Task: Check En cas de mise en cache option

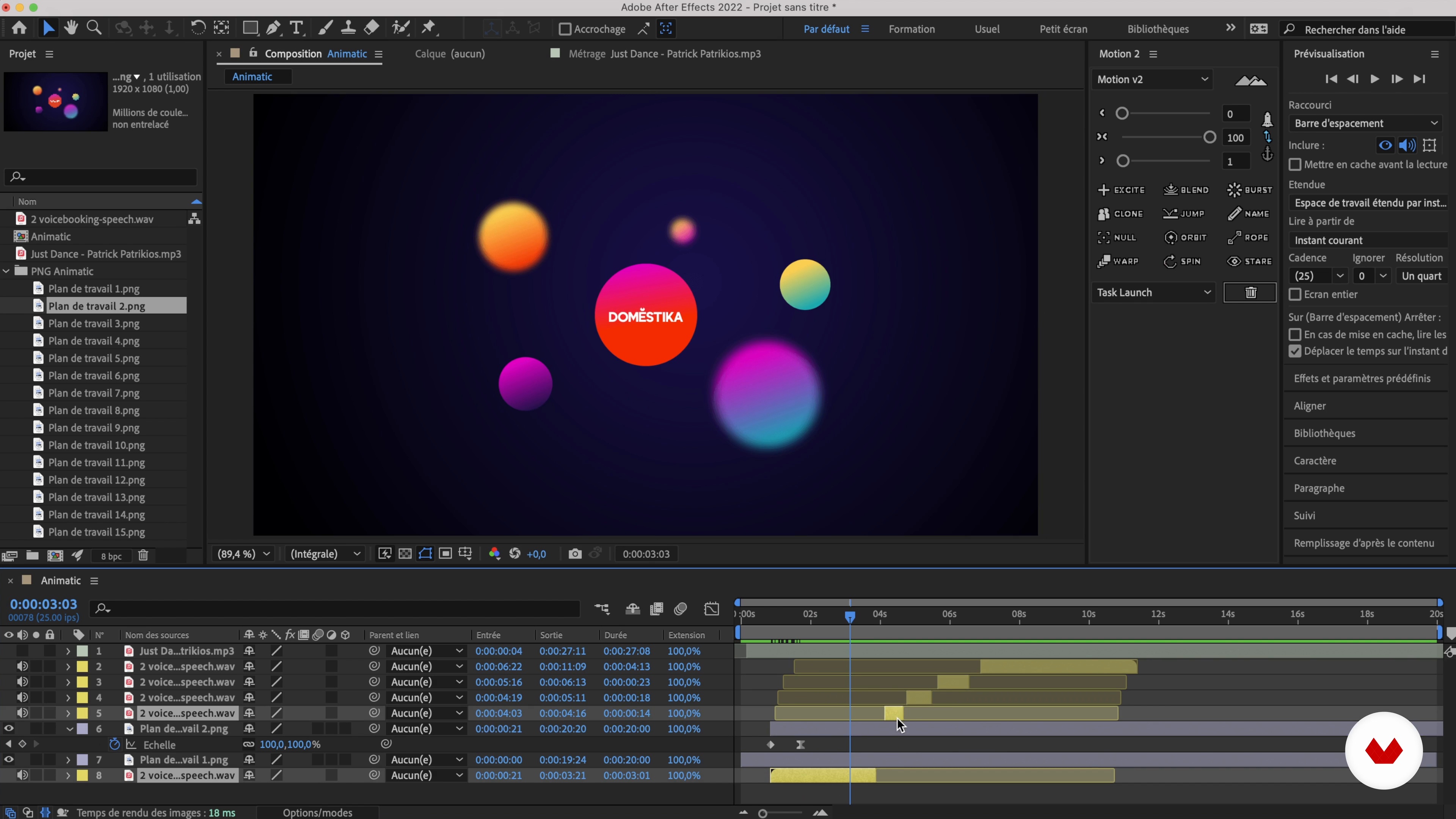Action: click(x=1295, y=334)
